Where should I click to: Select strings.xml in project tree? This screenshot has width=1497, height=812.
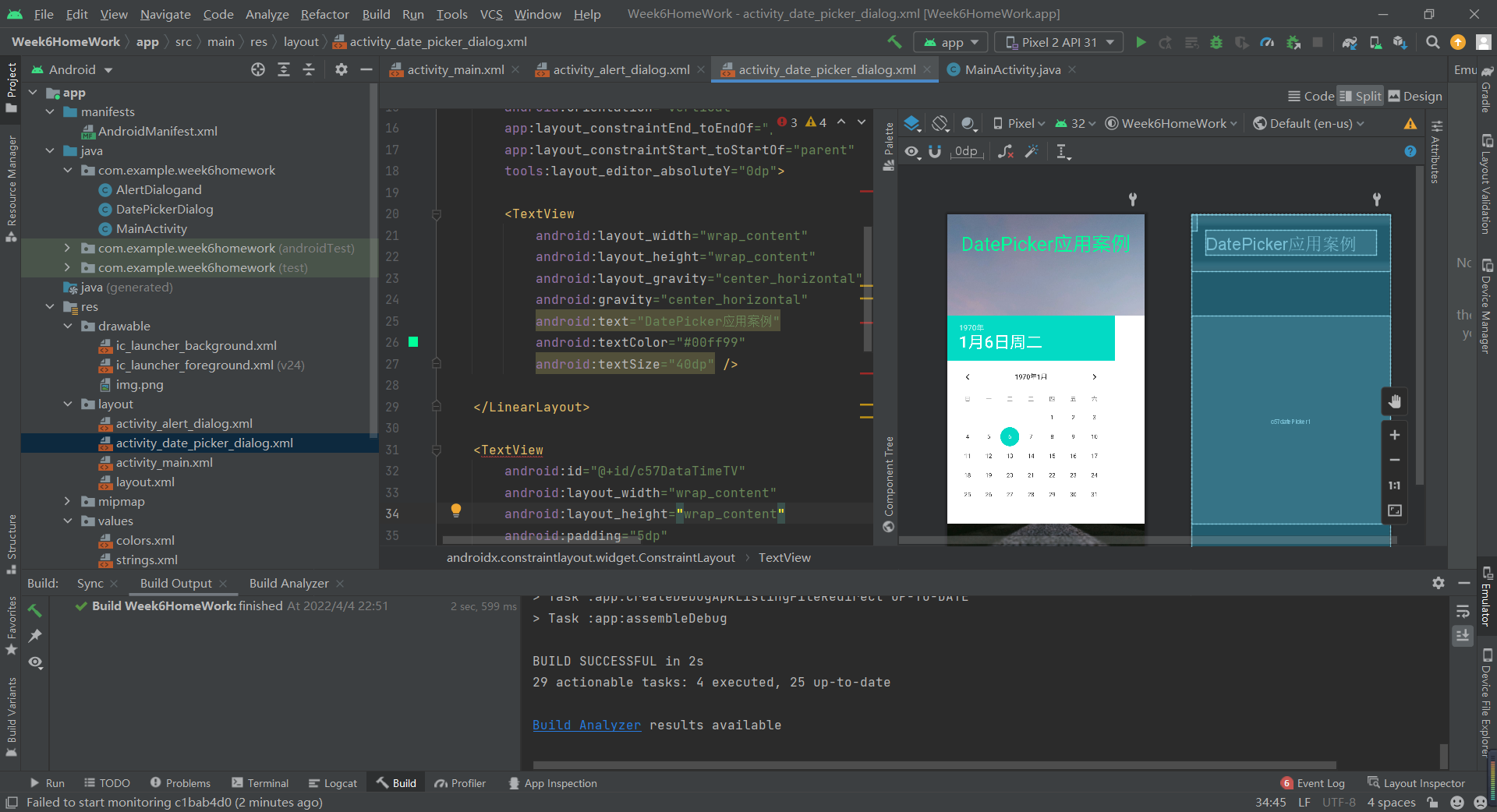coord(147,560)
